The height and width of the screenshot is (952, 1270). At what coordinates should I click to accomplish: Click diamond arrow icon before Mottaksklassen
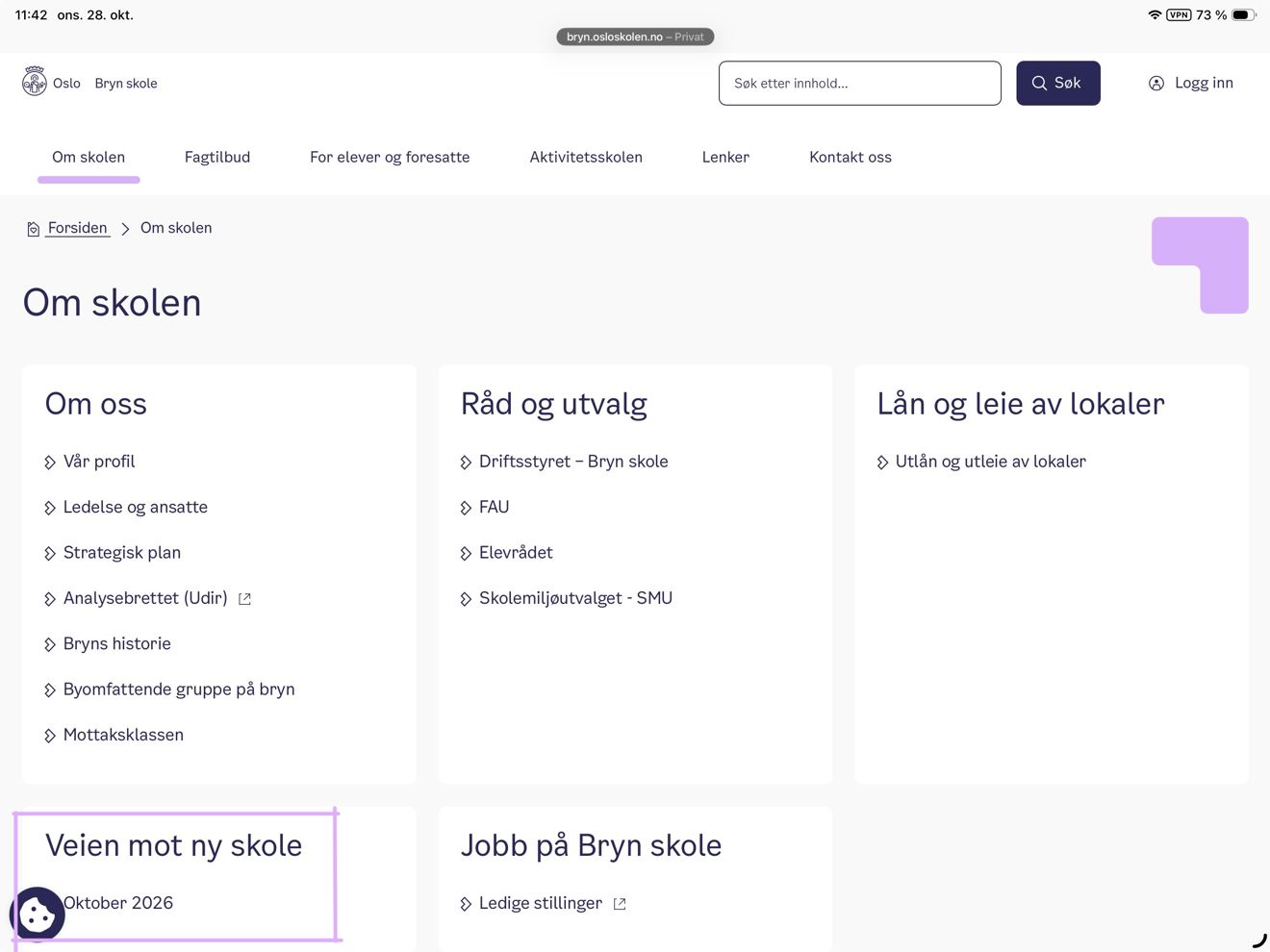click(x=50, y=736)
